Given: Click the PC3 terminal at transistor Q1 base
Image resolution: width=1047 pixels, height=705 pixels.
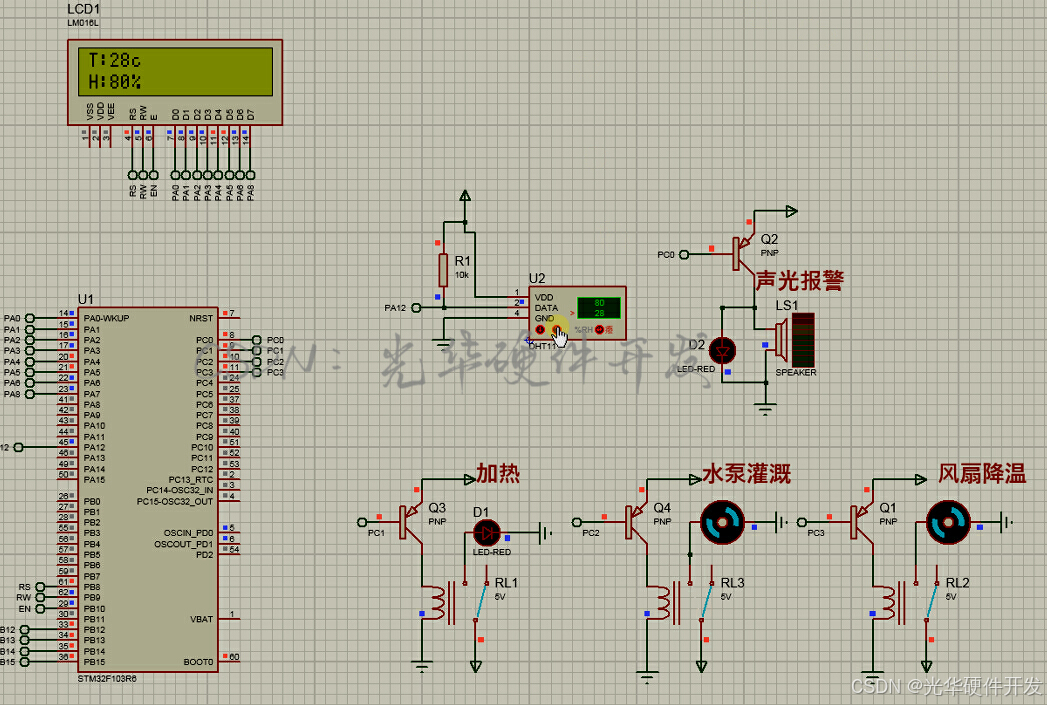Looking at the screenshot, I should [802, 522].
